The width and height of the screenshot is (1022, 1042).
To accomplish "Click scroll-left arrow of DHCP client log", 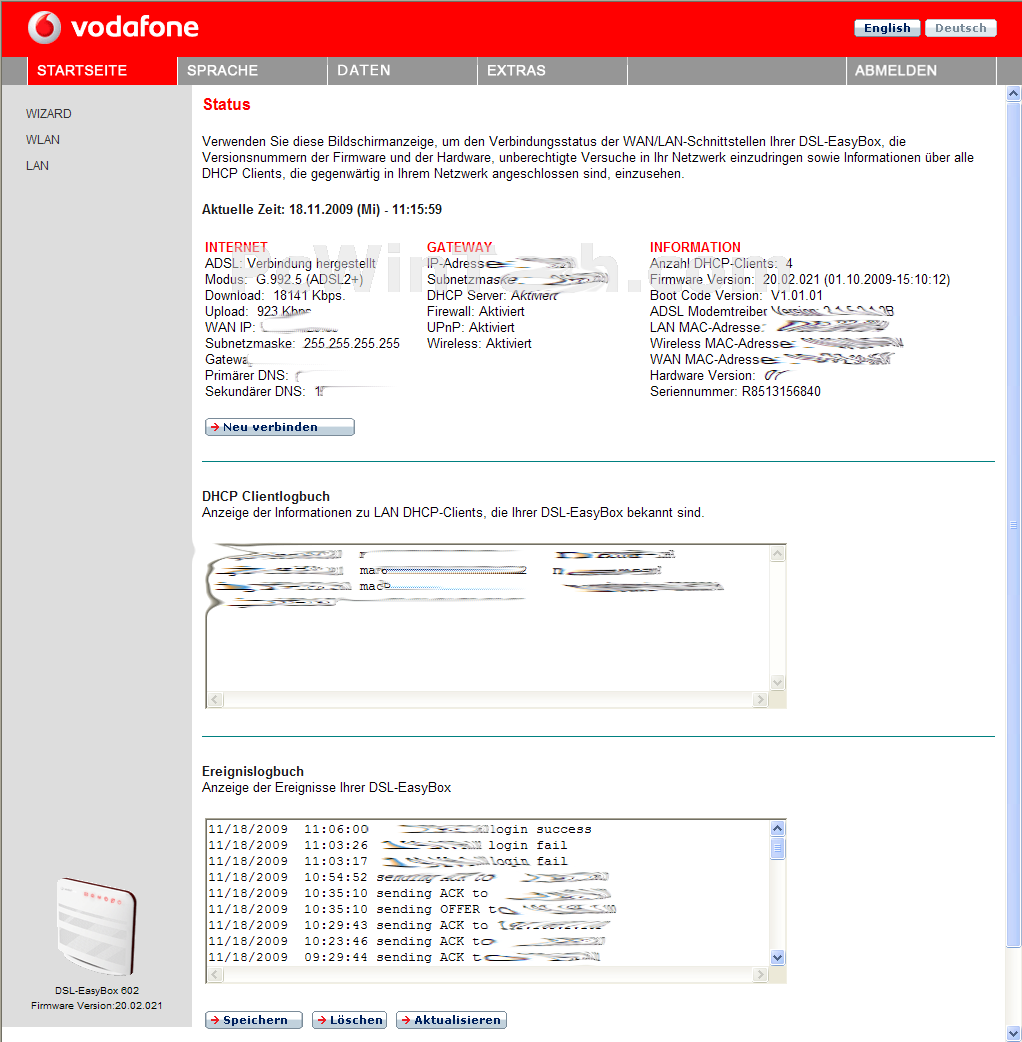I will 215,699.
